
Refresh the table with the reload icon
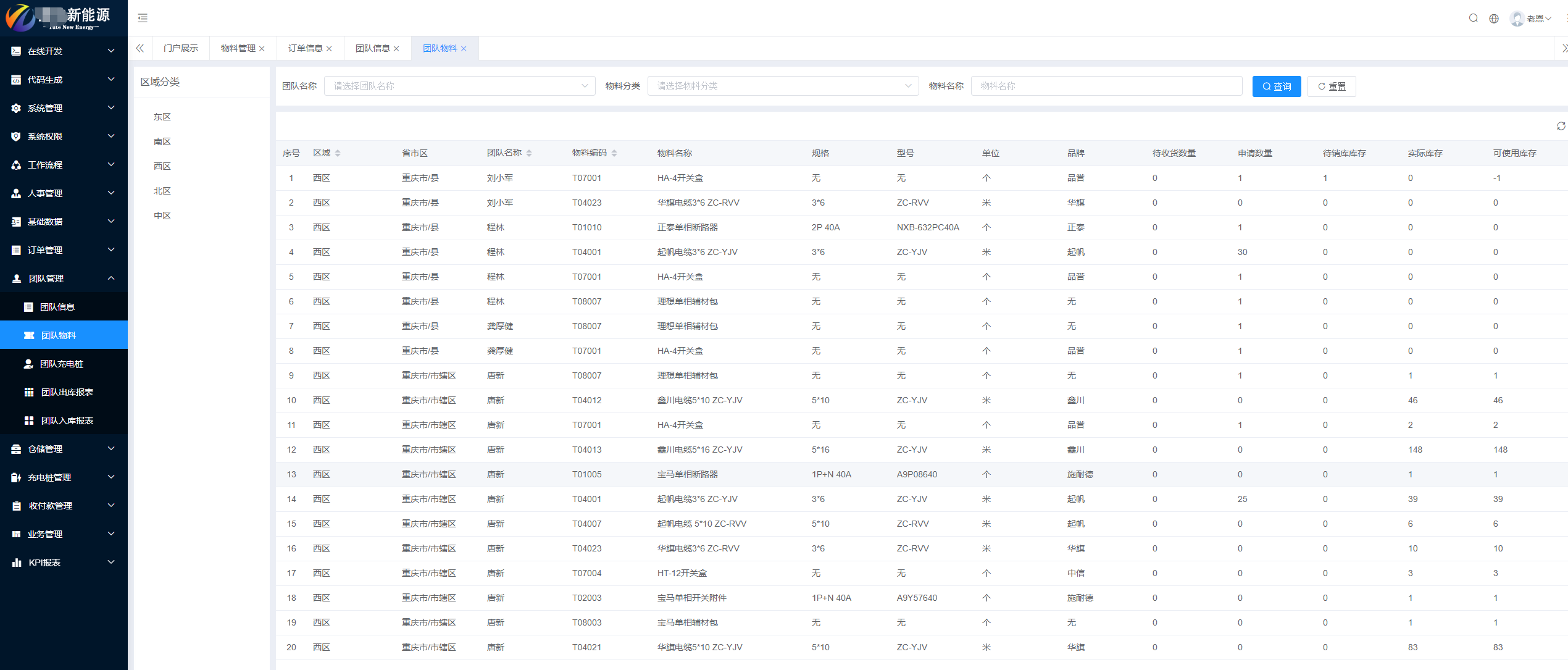(x=1561, y=126)
